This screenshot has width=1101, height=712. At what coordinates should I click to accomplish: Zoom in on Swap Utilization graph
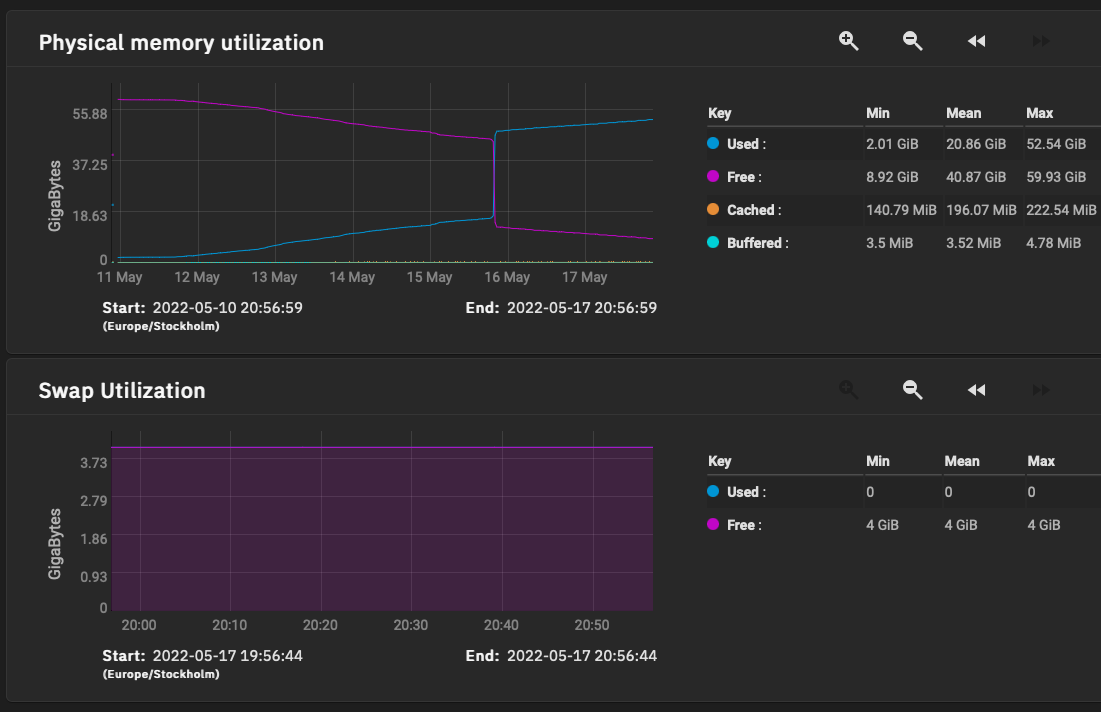tap(849, 389)
